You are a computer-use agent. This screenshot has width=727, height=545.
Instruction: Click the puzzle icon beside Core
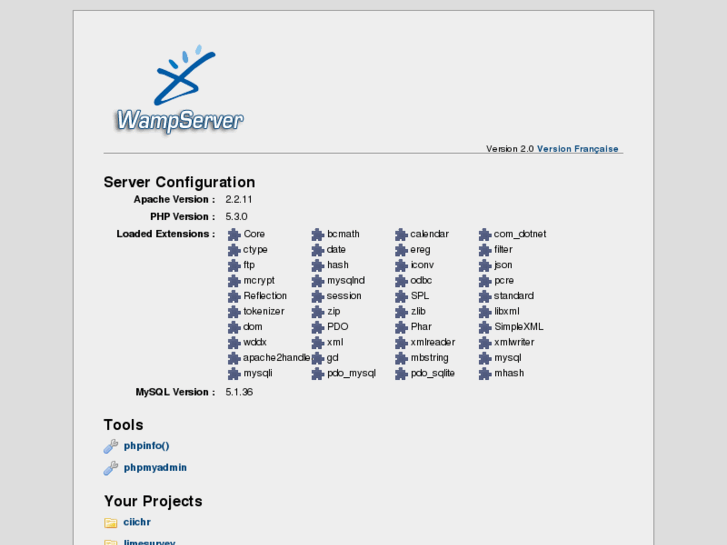tap(234, 234)
